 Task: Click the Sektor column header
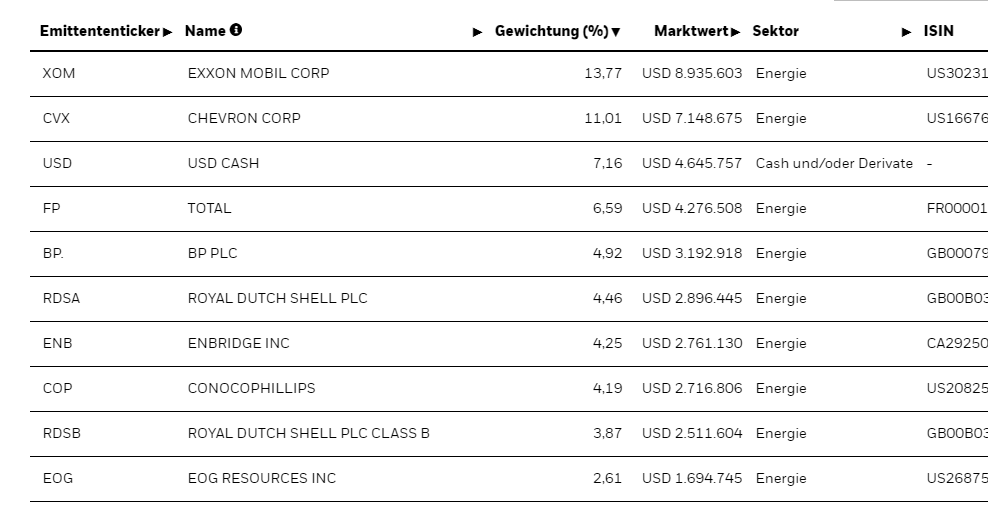[x=775, y=31]
